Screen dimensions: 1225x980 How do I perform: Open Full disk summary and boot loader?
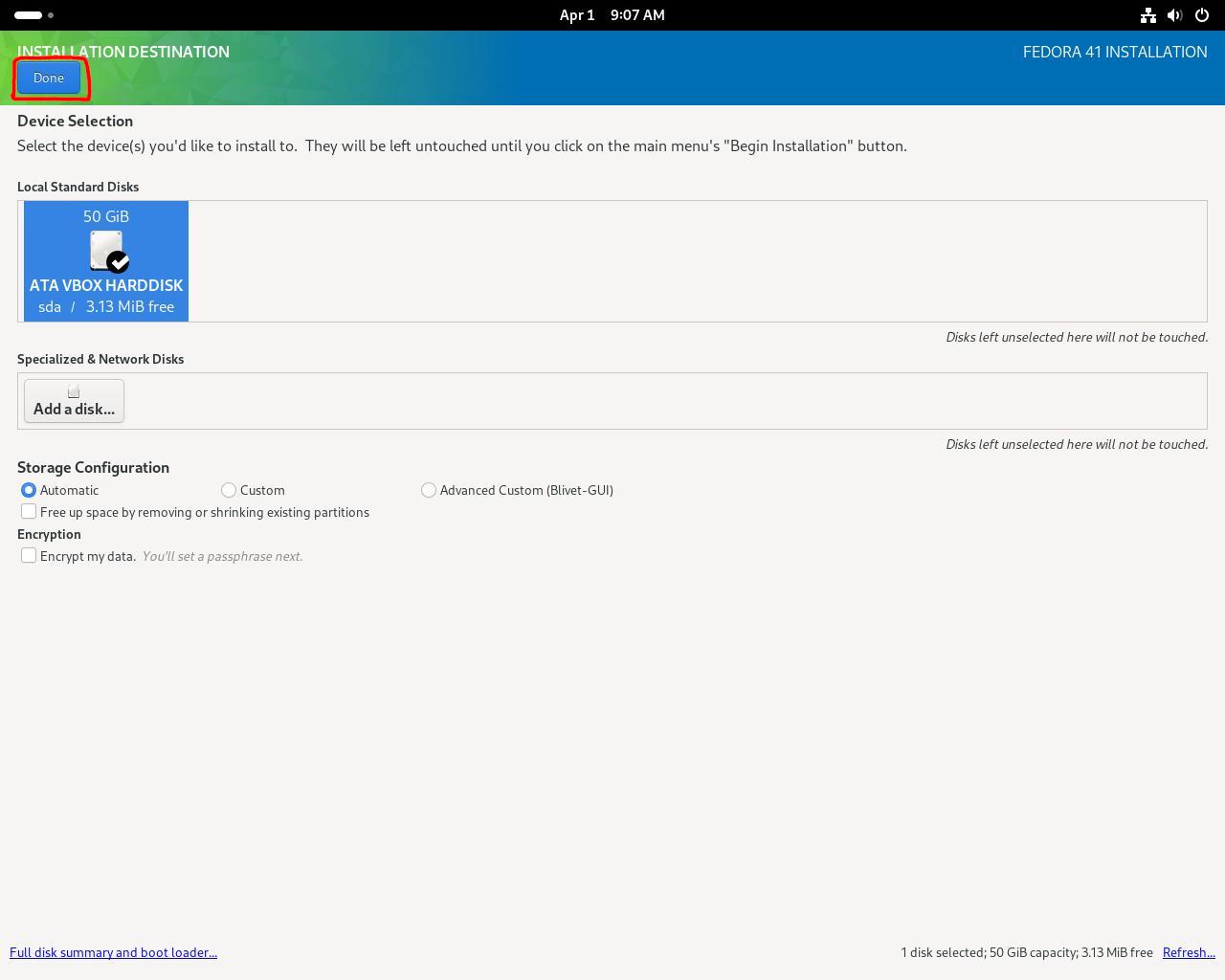click(x=113, y=952)
